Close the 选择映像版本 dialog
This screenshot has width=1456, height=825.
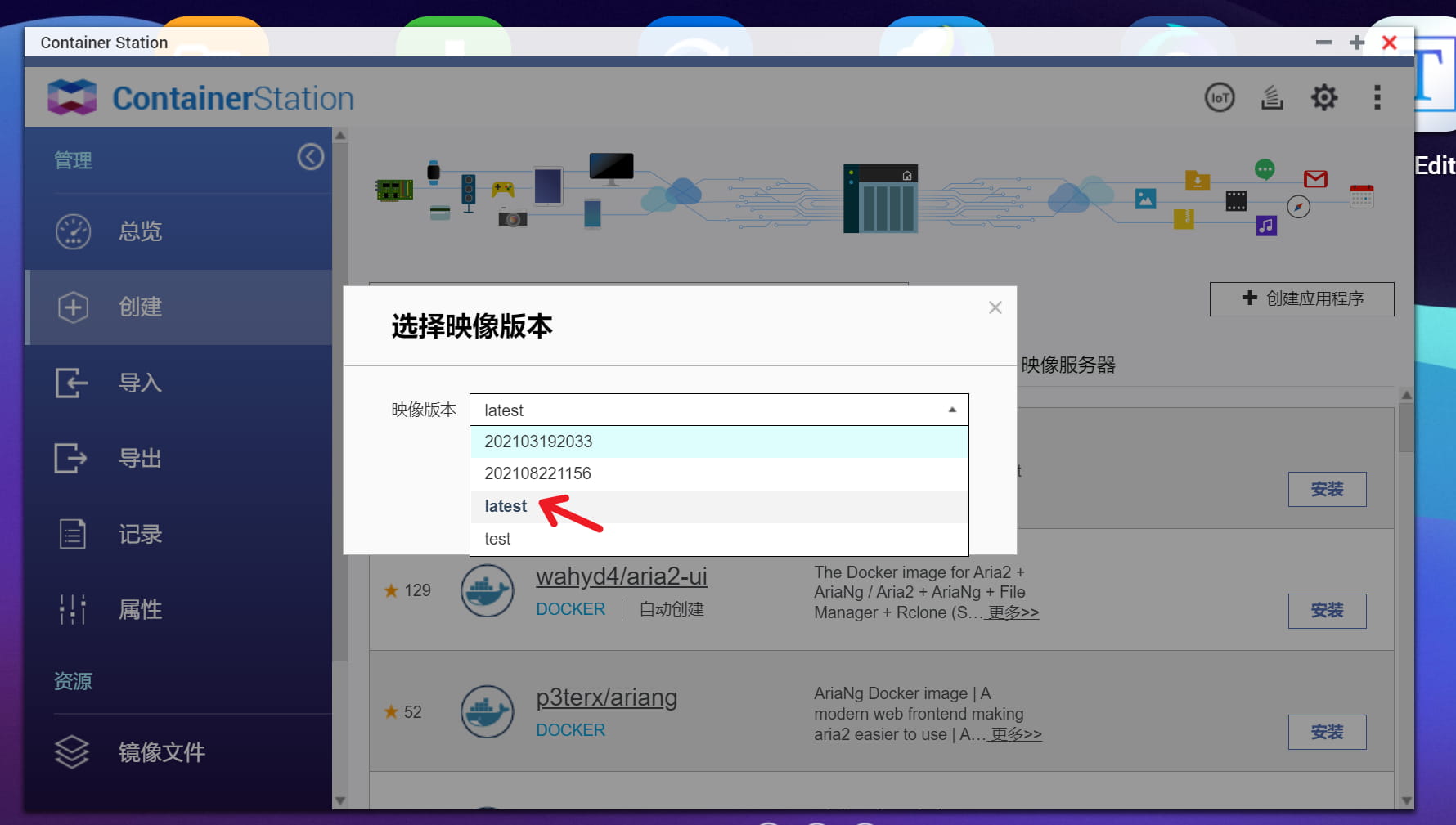point(995,307)
